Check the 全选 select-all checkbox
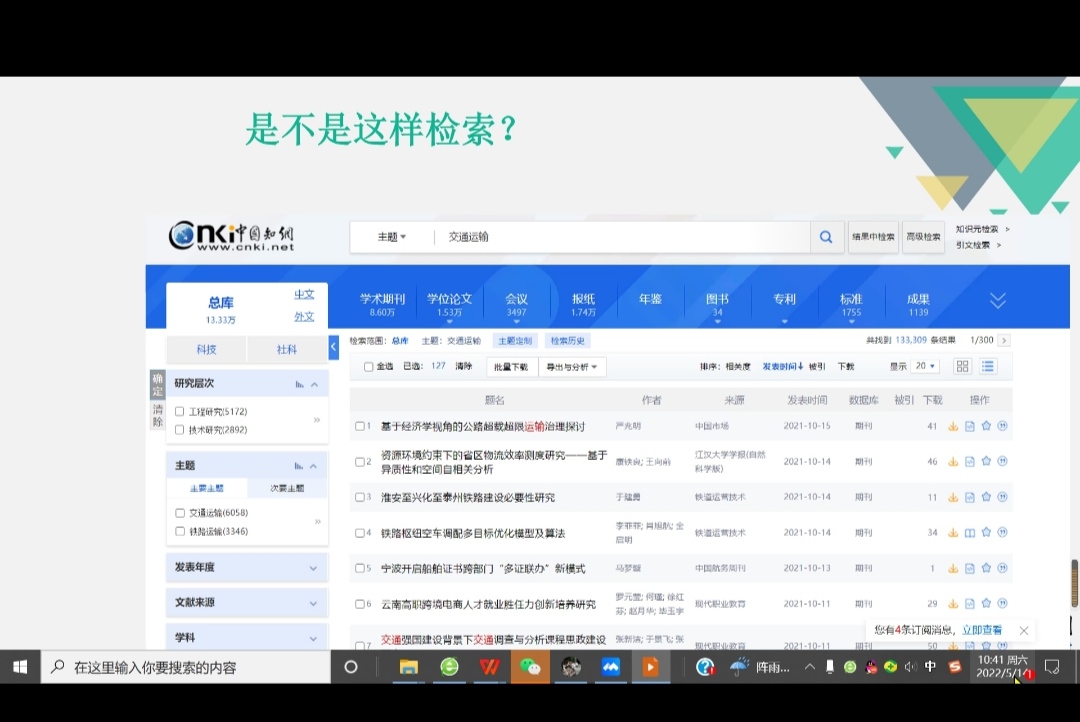 coord(369,367)
